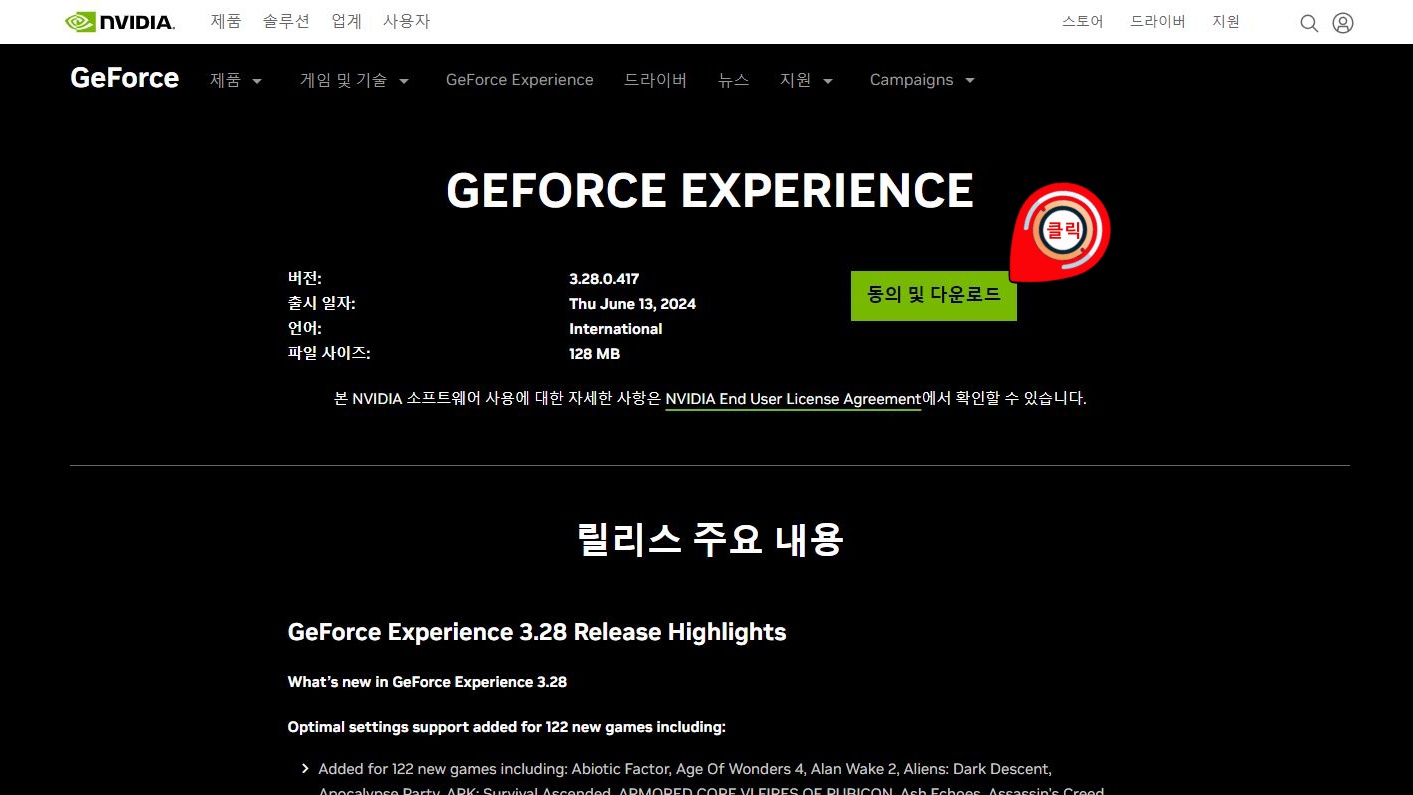Image resolution: width=1413 pixels, height=795 pixels.
Task: Open the 솔루션 menu
Action: click(x=286, y=21)
